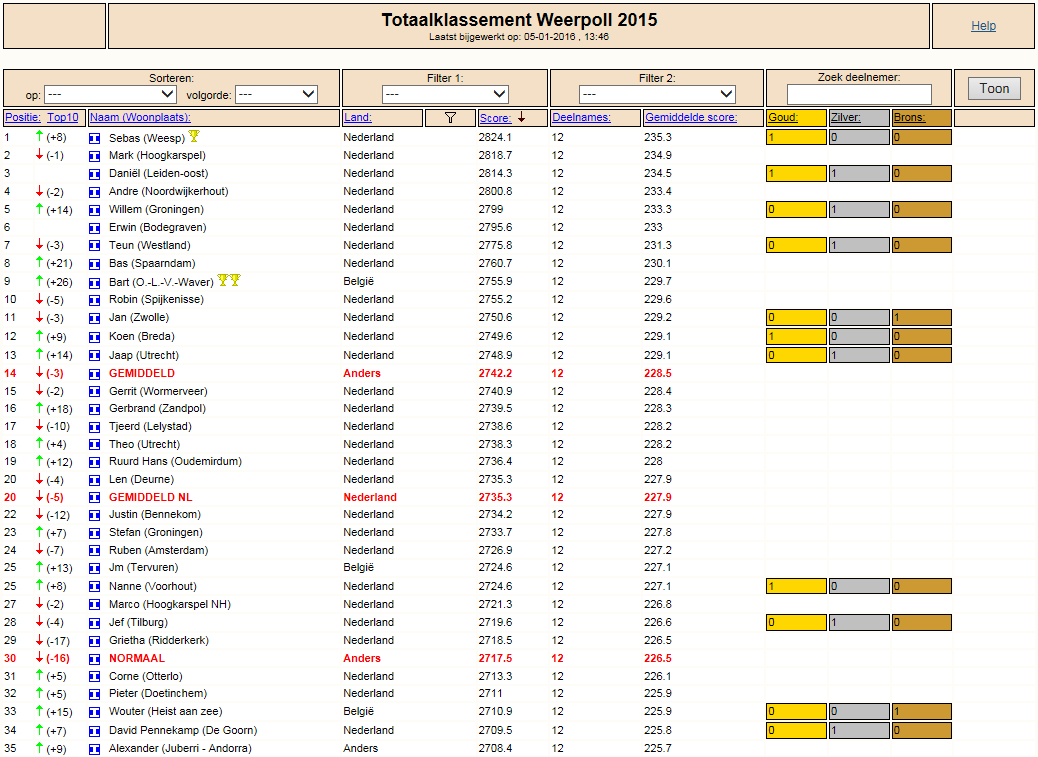Click the info icon for Bas (Spaarndam)
The width and height of the screenshot is (1038, 757).
pos(95,264)
